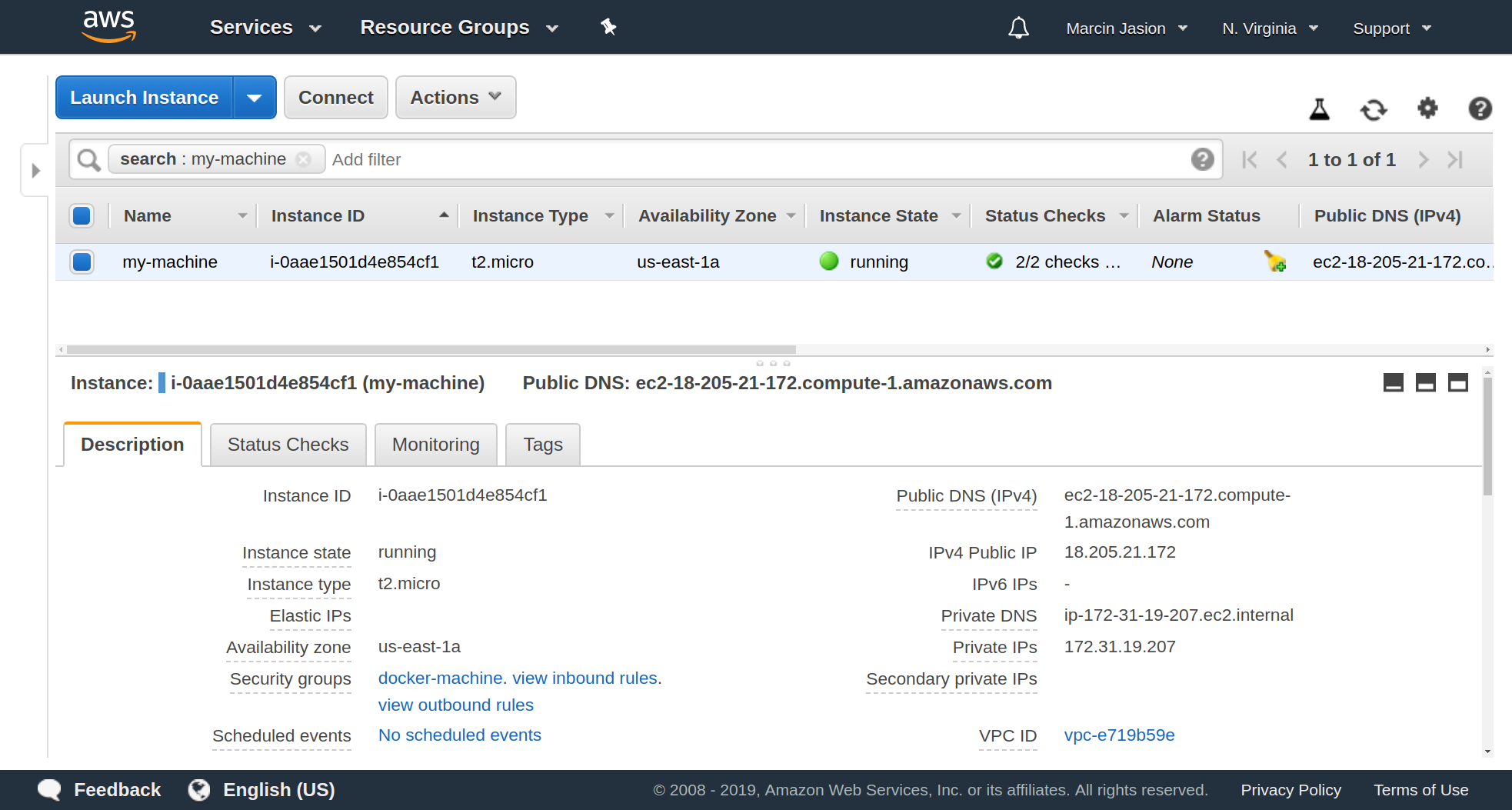Open the experiments flask icon
The image size is (1512, 810).
(1319, 109)
